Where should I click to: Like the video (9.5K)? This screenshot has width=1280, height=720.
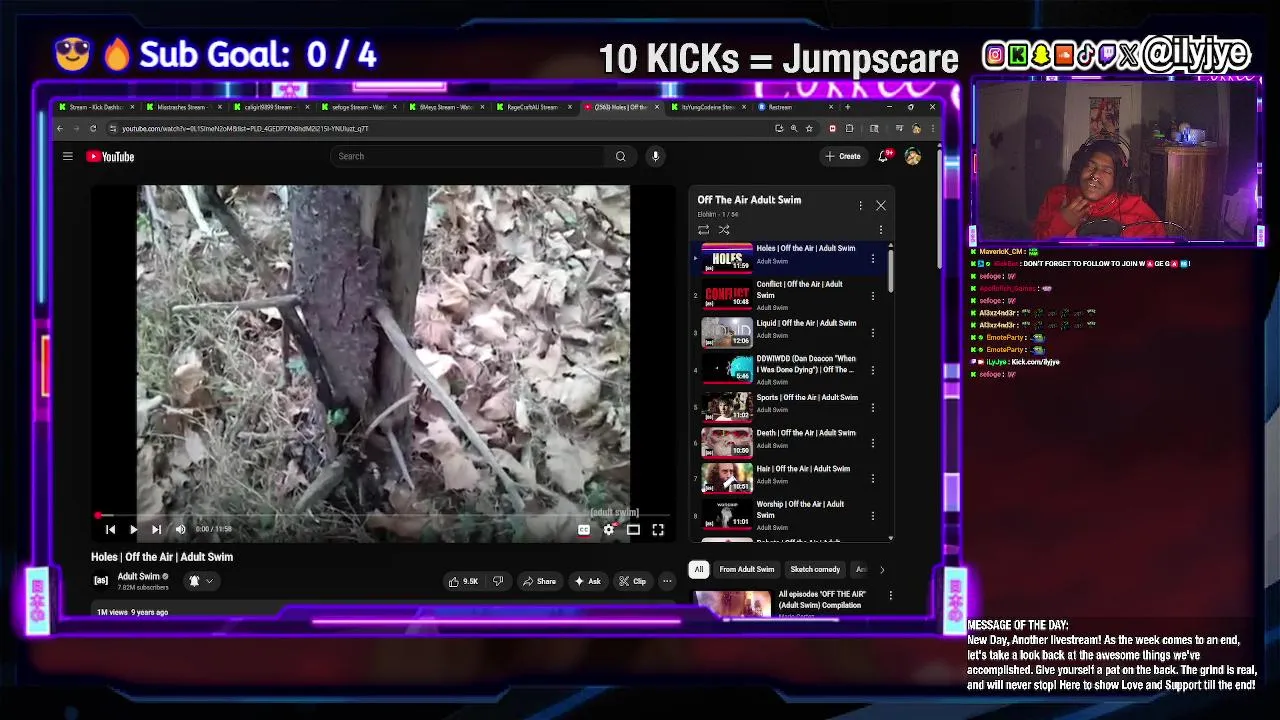tap(463, 581)
